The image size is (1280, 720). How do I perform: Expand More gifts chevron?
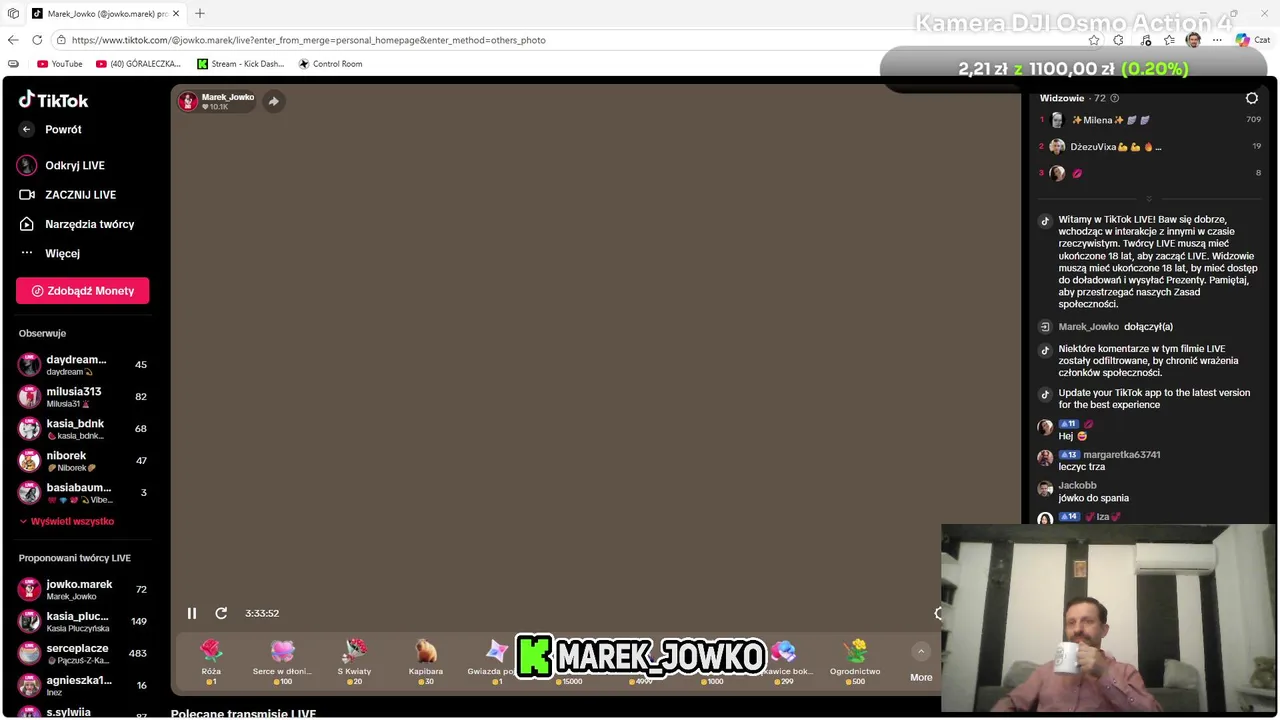(921, 652)
